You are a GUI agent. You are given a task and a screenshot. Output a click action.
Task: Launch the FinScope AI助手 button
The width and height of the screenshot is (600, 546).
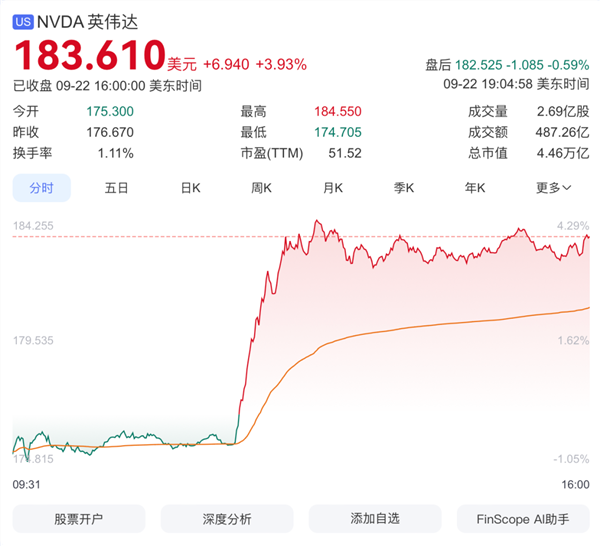coord(523,519)
